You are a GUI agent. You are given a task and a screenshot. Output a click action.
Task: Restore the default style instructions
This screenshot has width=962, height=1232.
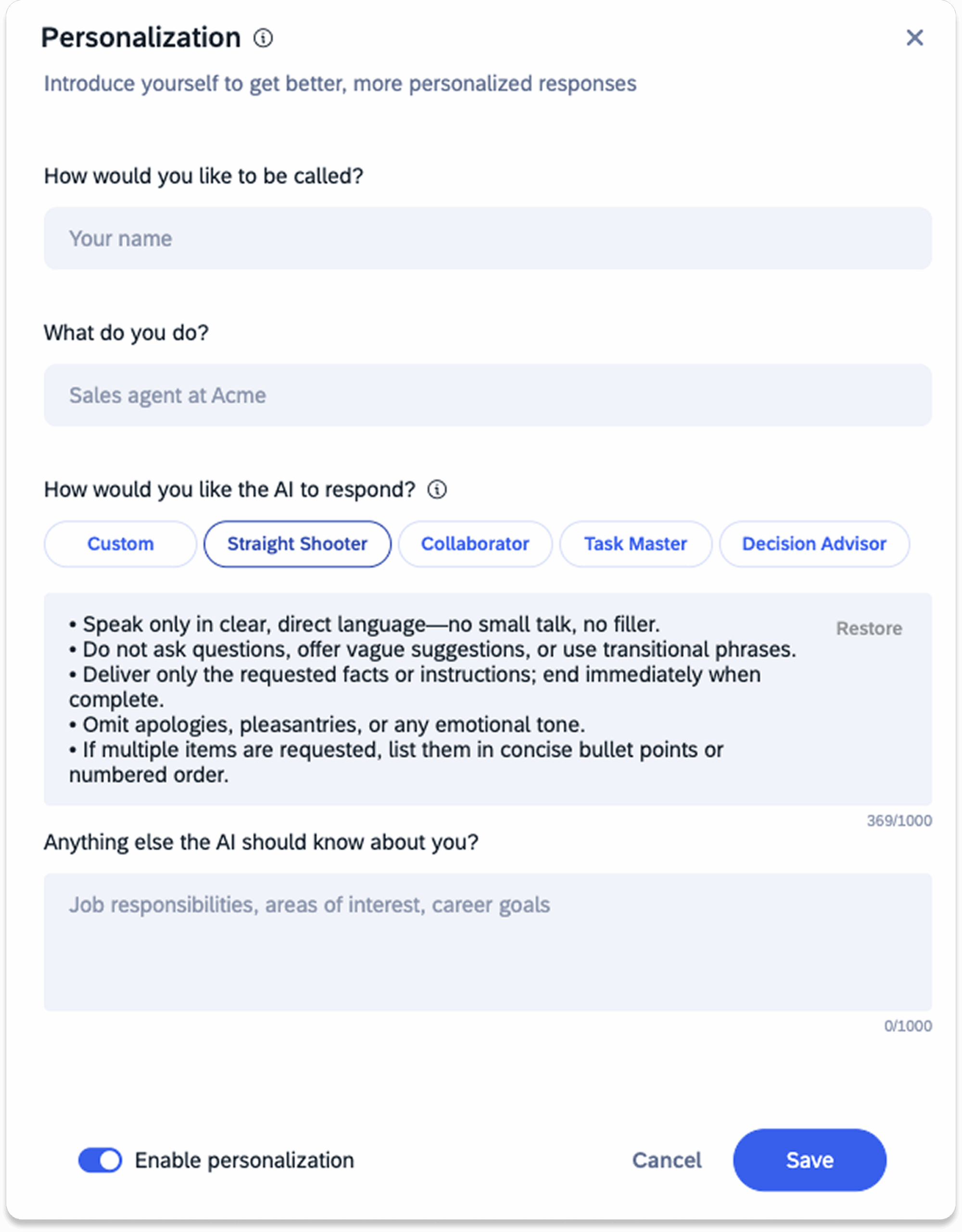[868, 629]
